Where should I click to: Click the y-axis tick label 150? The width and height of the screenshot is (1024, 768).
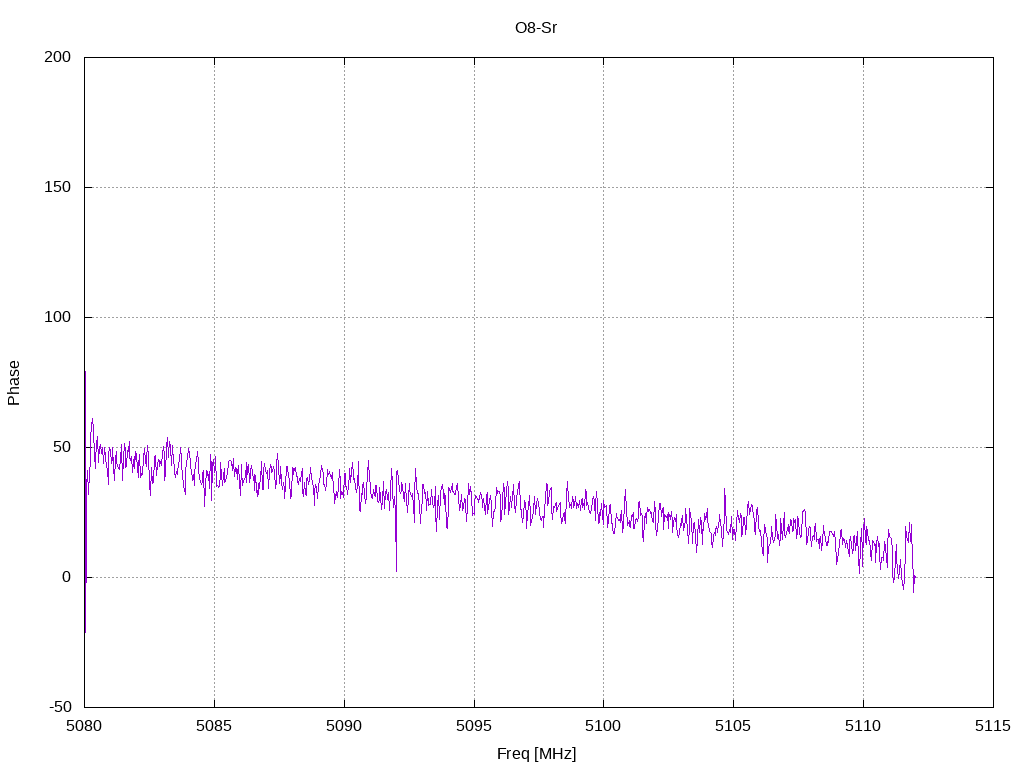click(57, 187)
